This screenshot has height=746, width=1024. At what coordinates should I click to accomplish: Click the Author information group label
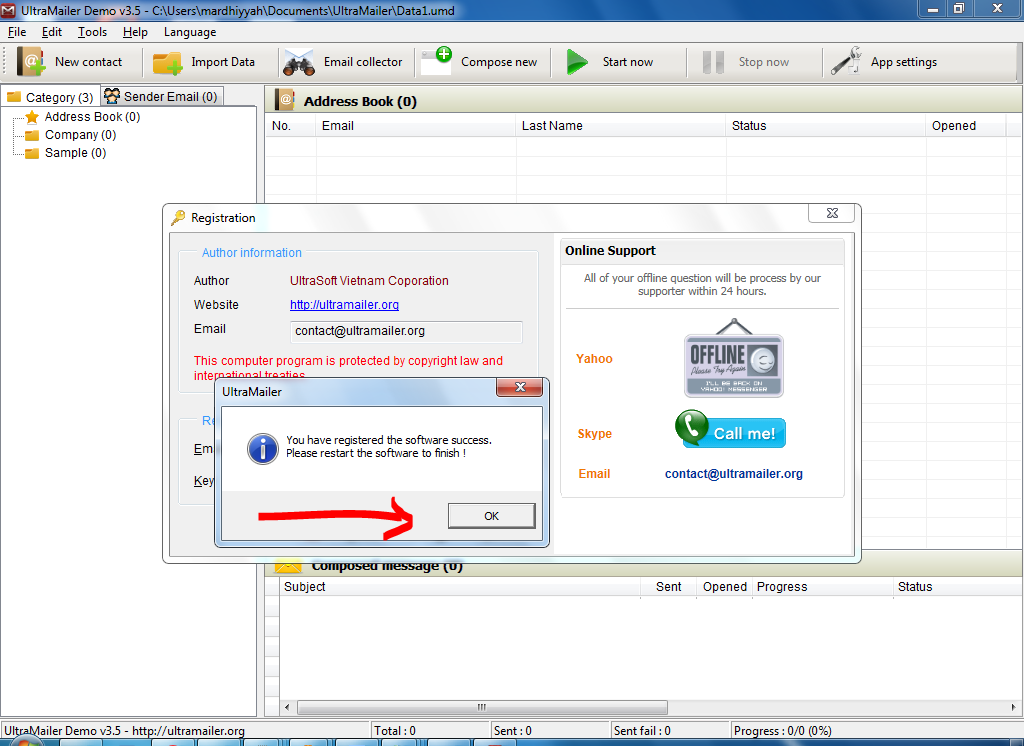click(x=251, y=253)
